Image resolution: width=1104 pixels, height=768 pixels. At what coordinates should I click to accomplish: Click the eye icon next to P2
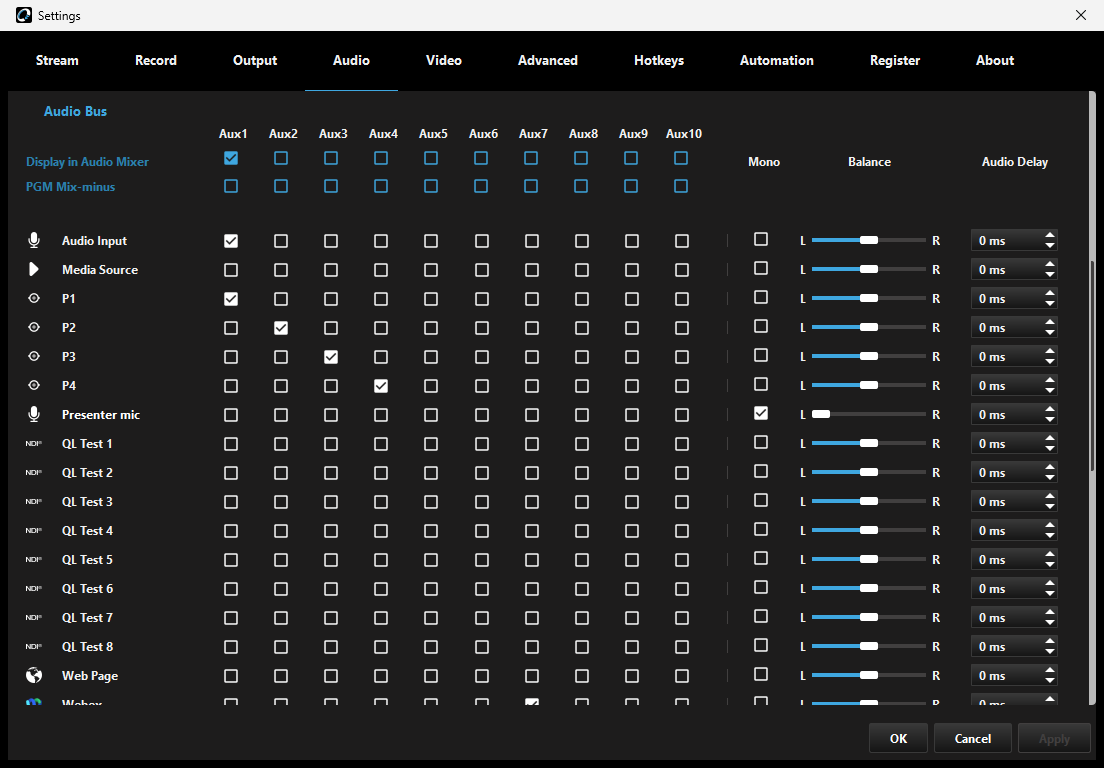pos(34,327)
